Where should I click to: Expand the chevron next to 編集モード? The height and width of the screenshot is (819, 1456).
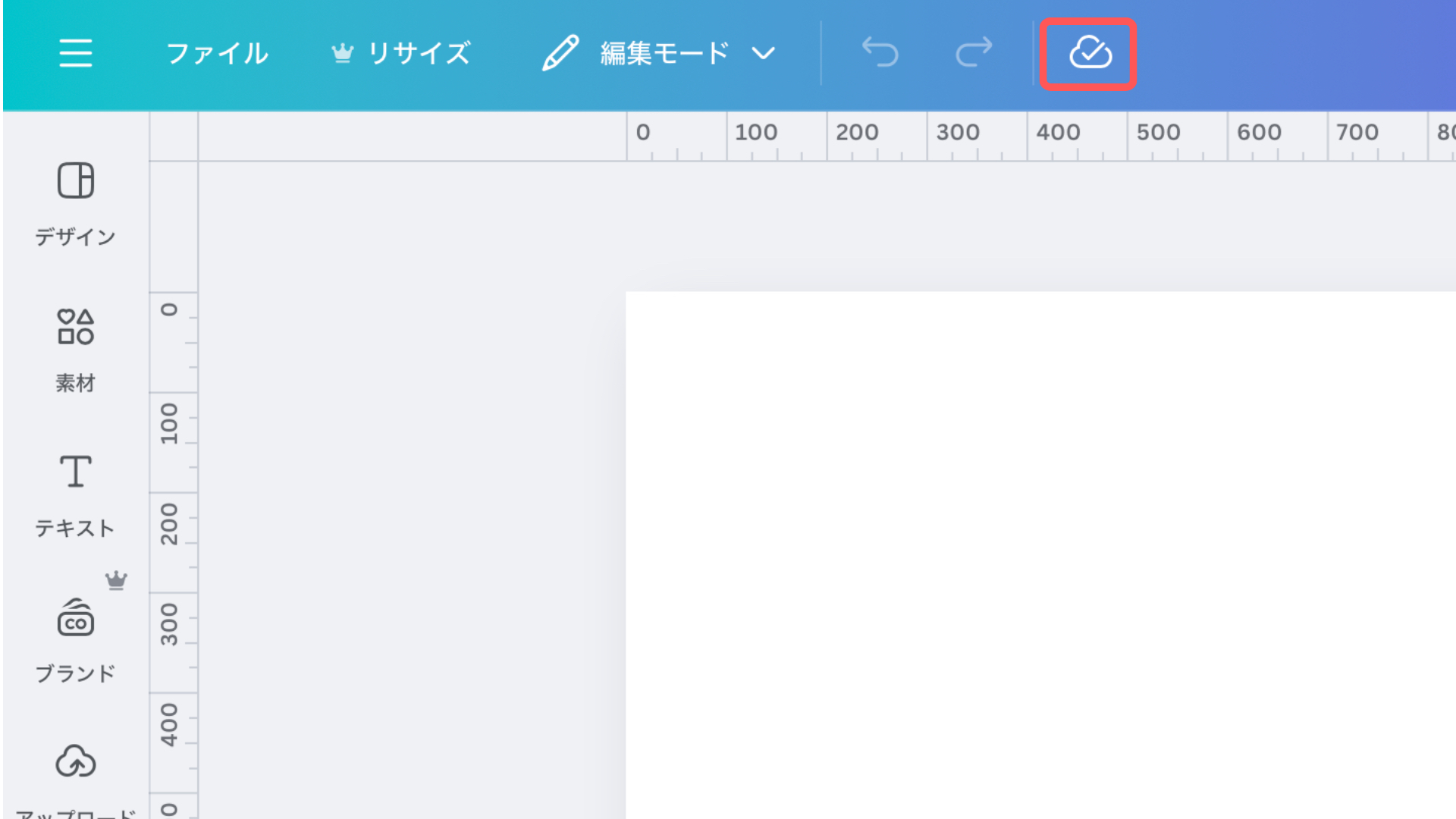coord(763,53)
